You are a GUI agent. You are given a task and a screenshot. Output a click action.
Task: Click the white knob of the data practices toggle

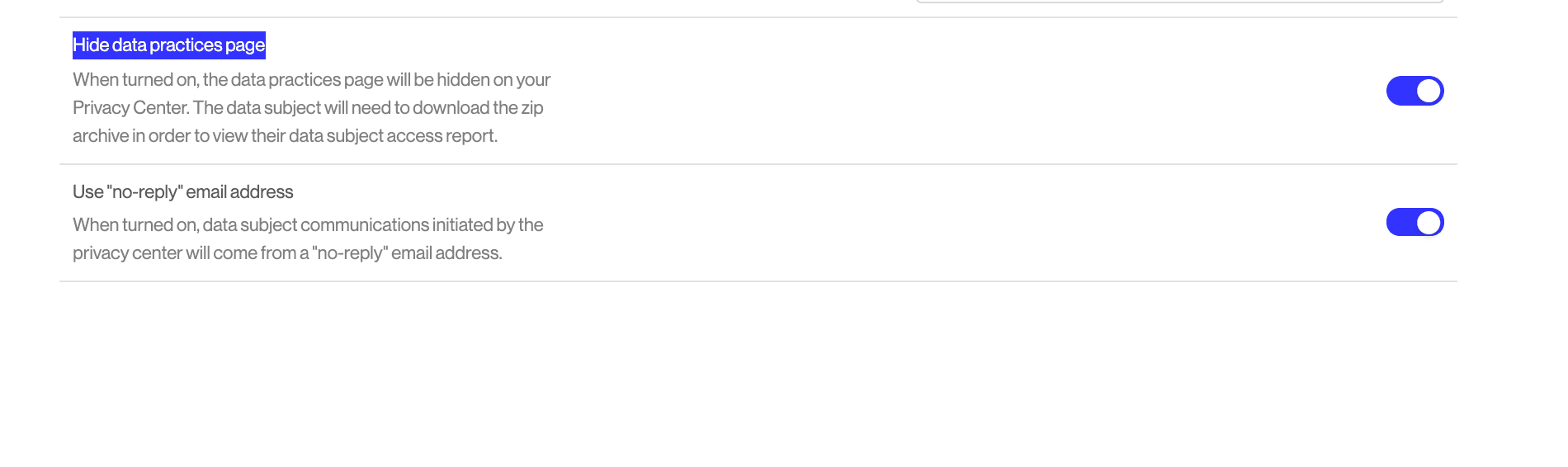click(1429, 91)
